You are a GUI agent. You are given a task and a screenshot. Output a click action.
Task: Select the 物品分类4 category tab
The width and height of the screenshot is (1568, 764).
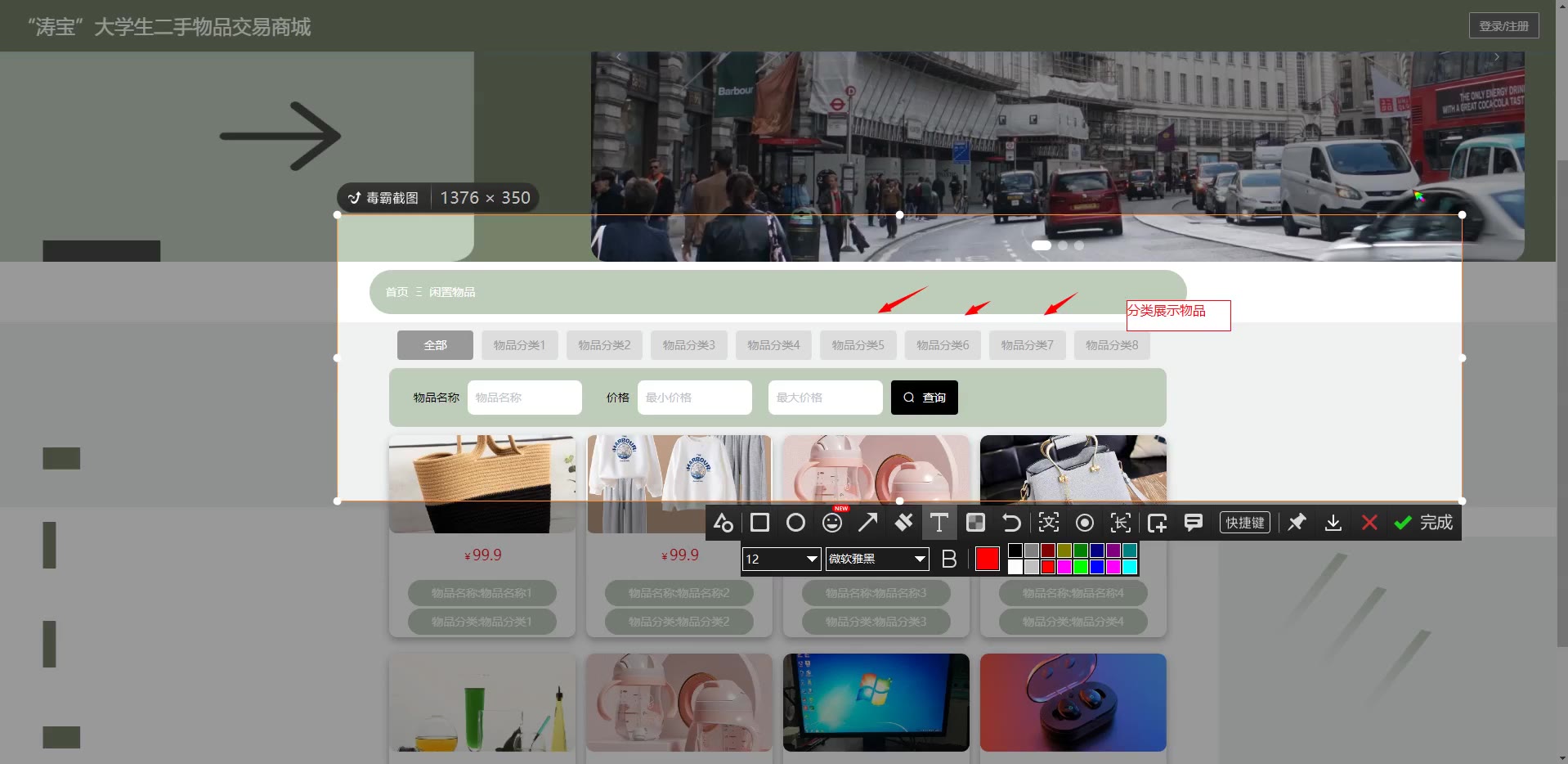pyautogui.click(x=773, y=345)
